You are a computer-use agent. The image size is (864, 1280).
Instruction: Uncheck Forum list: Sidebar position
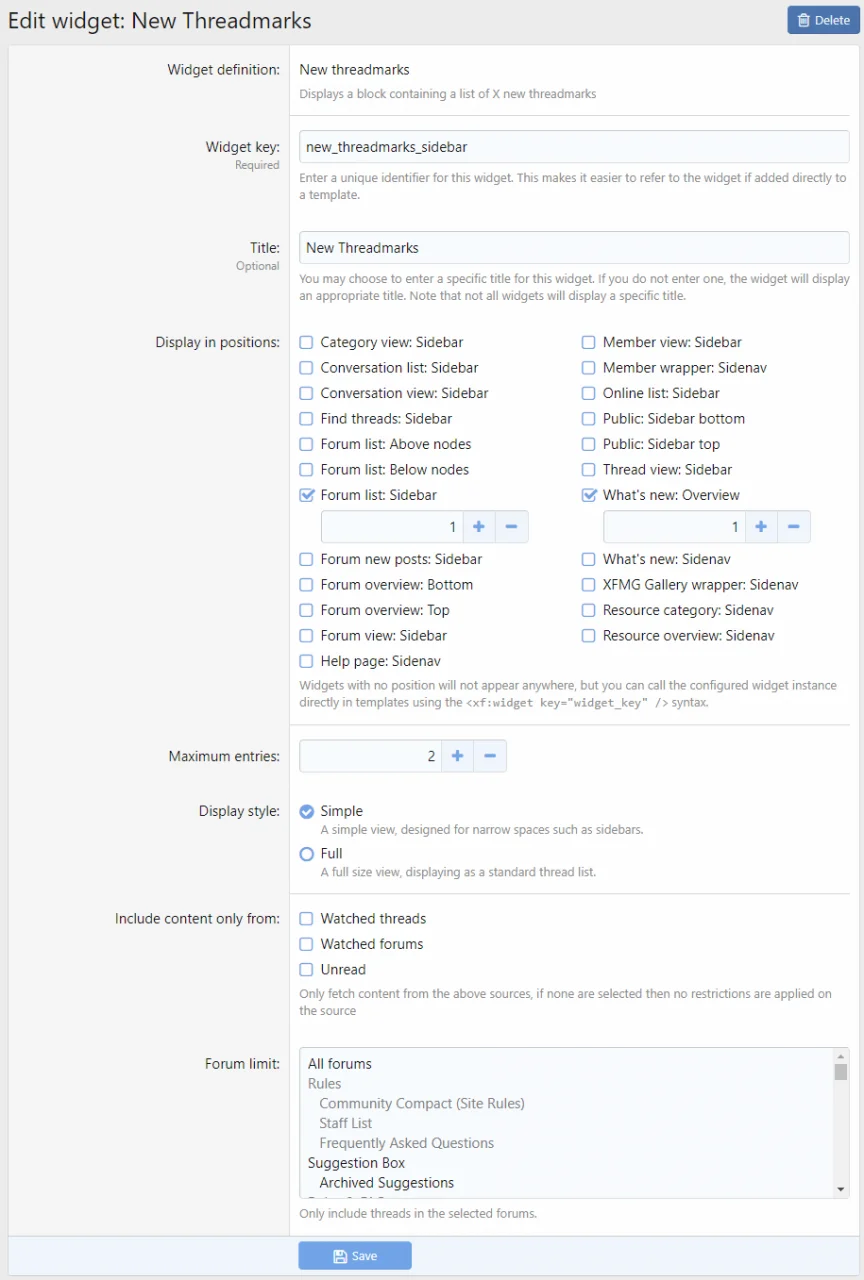[x=307, y=495]
